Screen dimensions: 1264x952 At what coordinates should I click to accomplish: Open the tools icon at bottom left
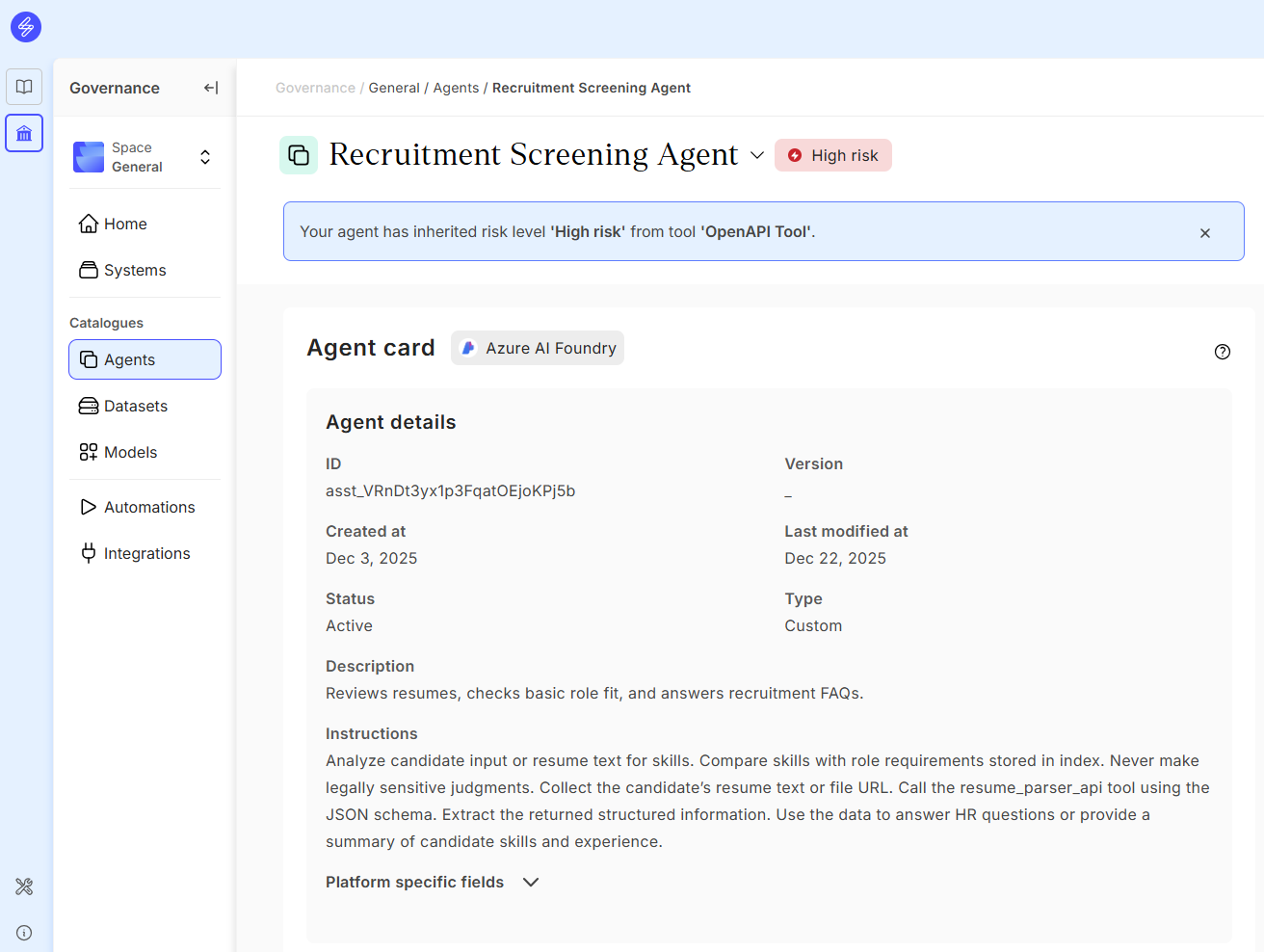coord(24,886)
